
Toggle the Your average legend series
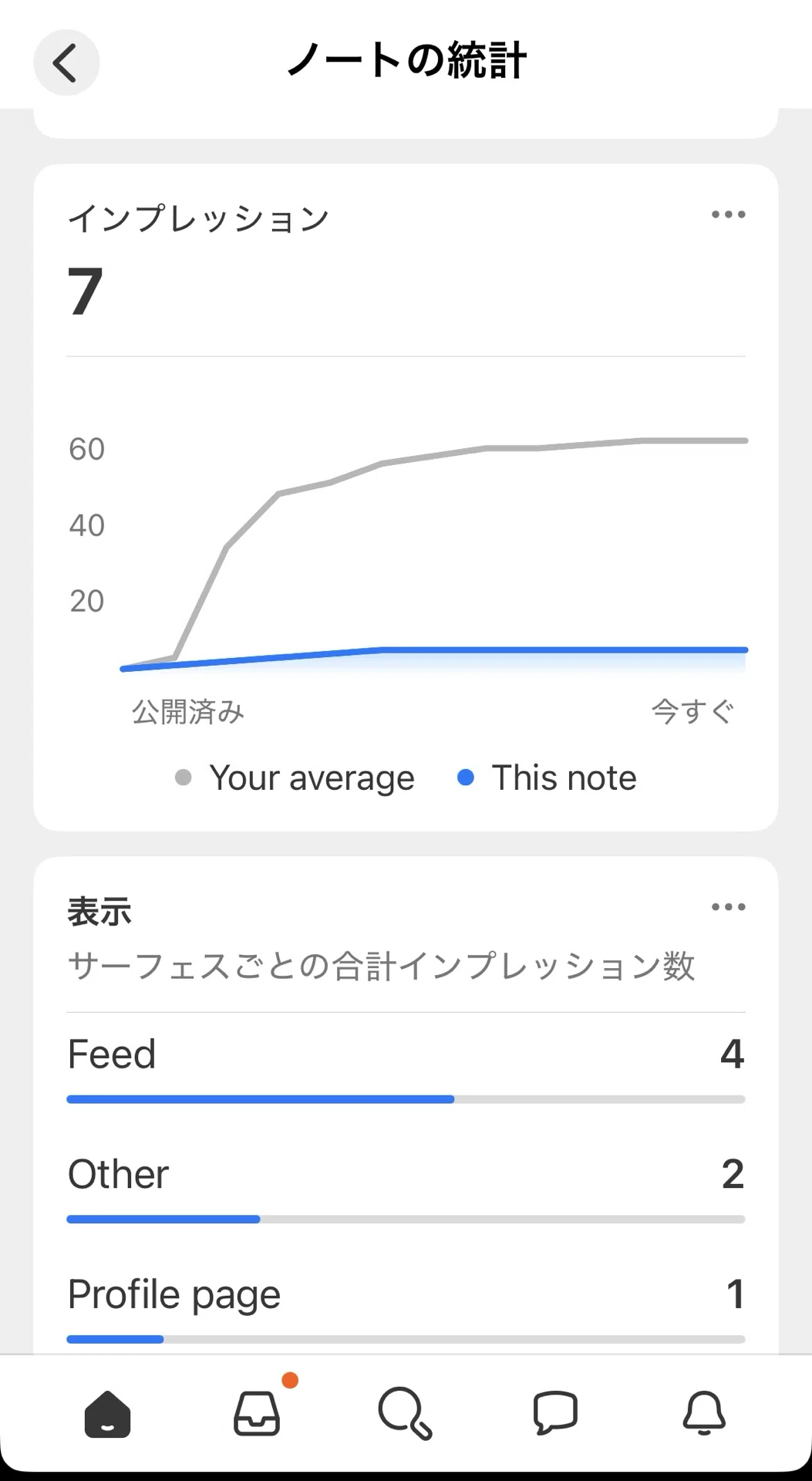[295, 778]
